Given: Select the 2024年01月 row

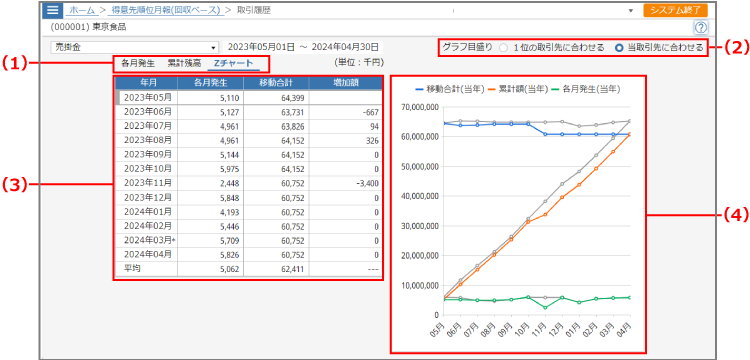Looking at the screenshot, I should 249,212.
